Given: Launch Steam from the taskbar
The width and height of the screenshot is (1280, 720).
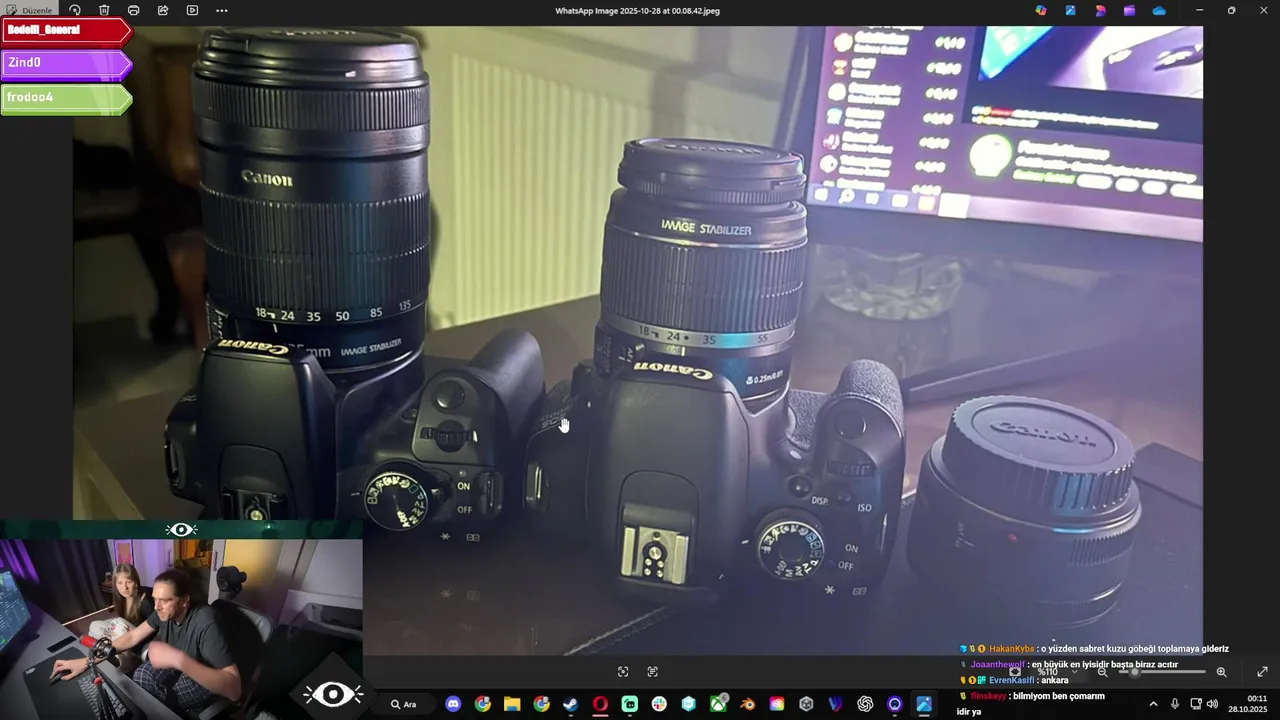Looking at the screenshot, I should tap(571, 704).
